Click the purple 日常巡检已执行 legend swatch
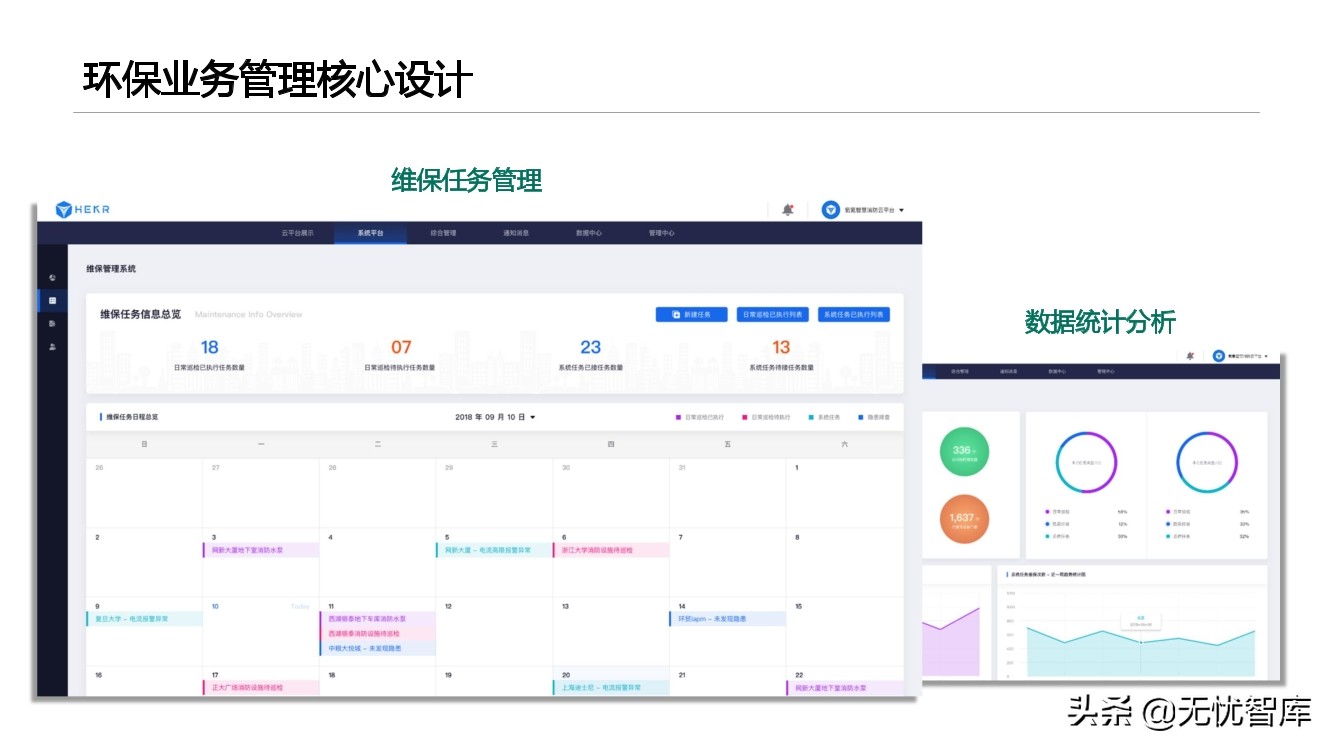This screenshot has height=750, width=1333. [x=678, y=417]
